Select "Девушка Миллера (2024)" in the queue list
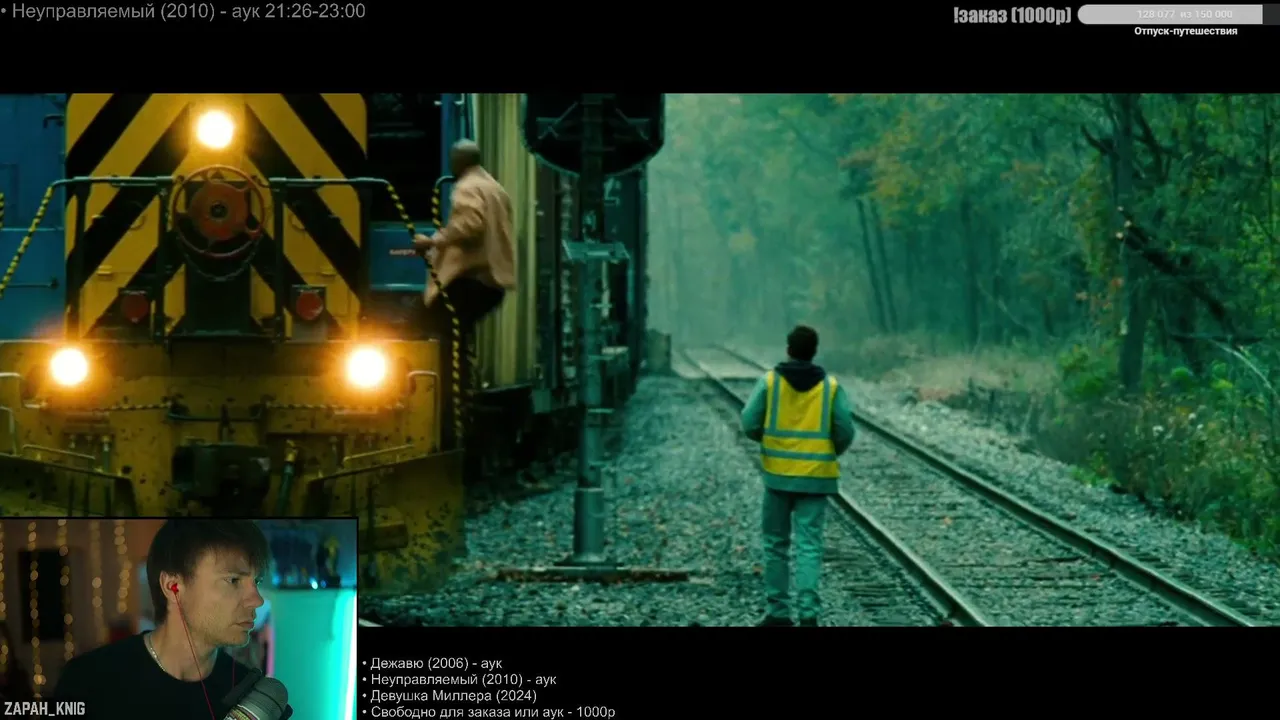Viewport: 1280px width, 720px height. [x=453, y=696]
